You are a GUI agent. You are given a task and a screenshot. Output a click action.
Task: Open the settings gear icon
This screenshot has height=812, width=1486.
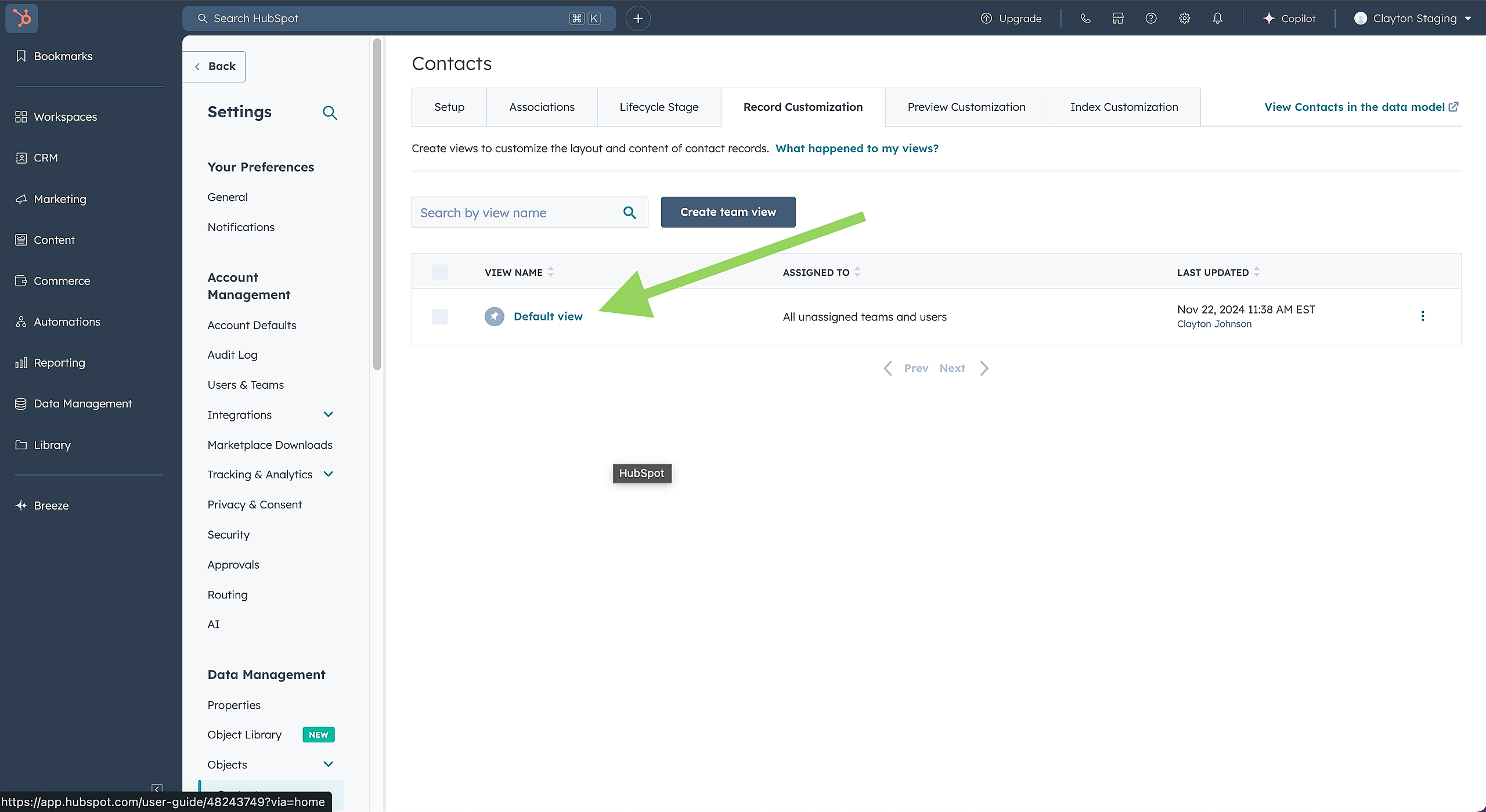coord(1184,18)
